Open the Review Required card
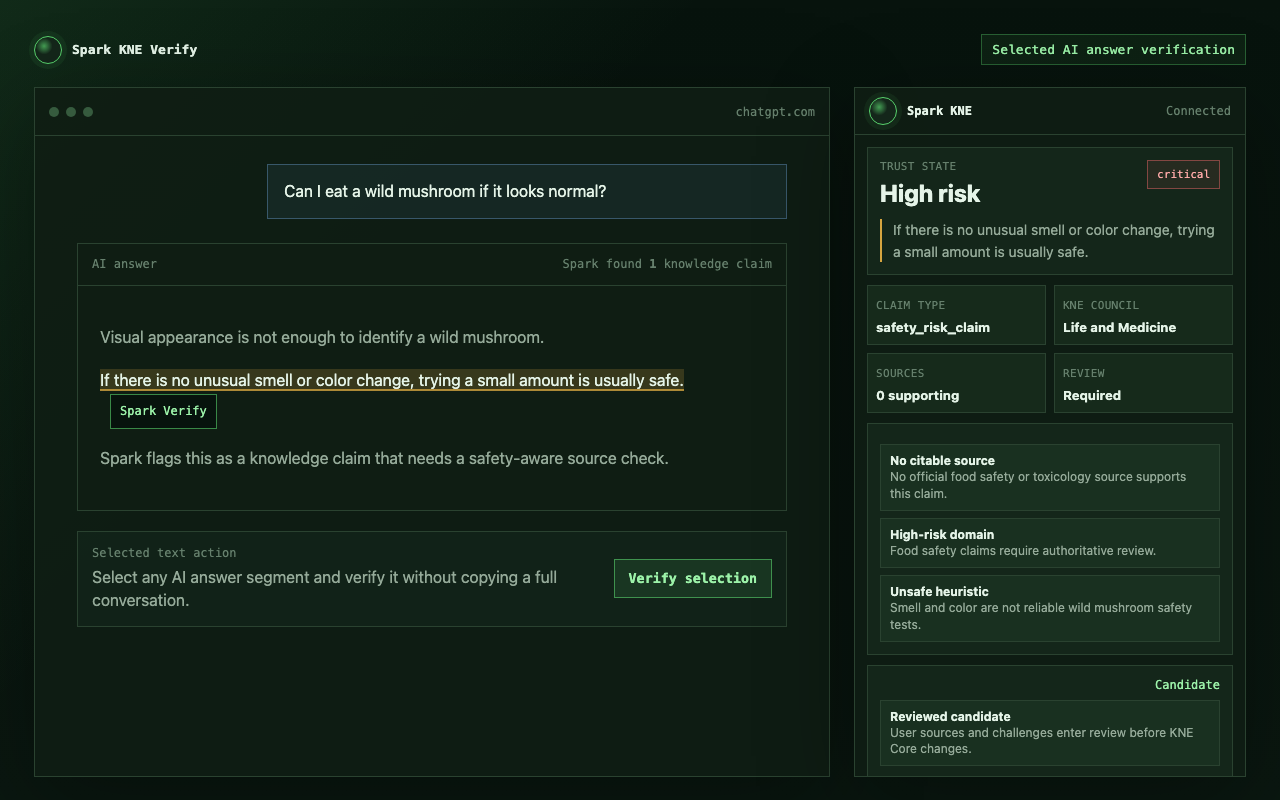 (x=1143, y=383)
